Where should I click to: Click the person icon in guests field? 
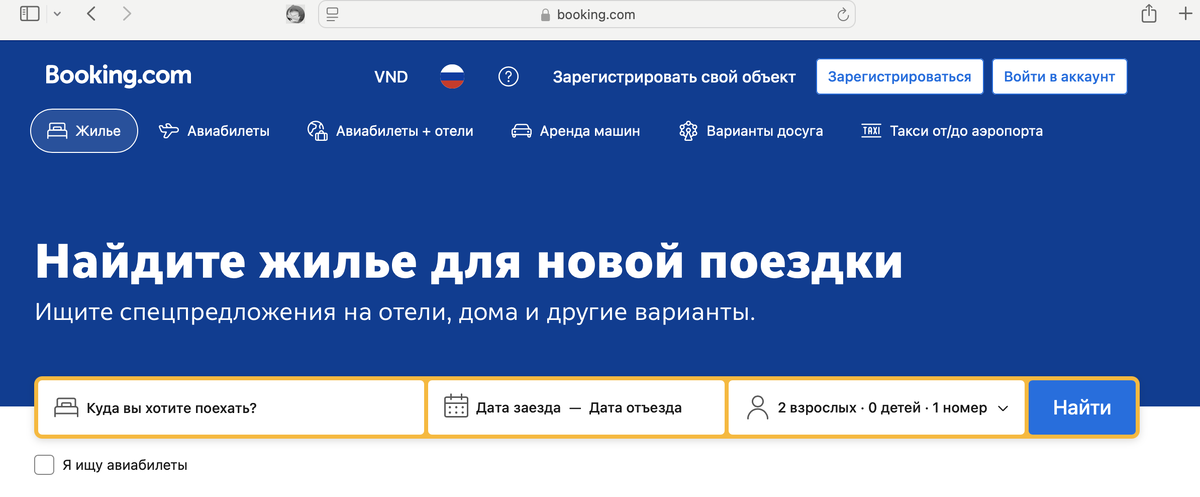pos(757,408)
